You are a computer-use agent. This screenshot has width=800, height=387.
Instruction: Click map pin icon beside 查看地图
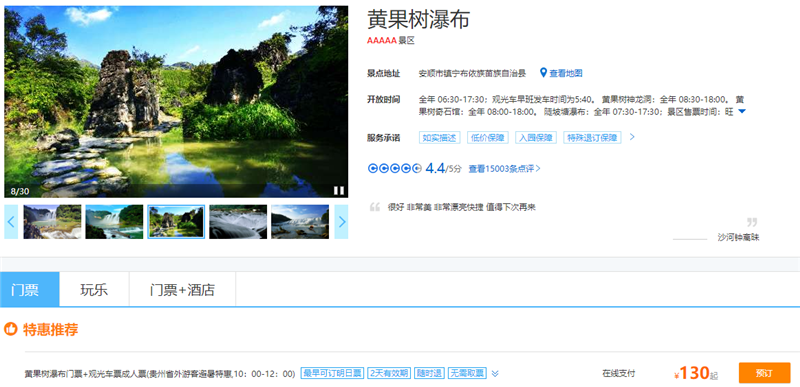pos(543,73)
